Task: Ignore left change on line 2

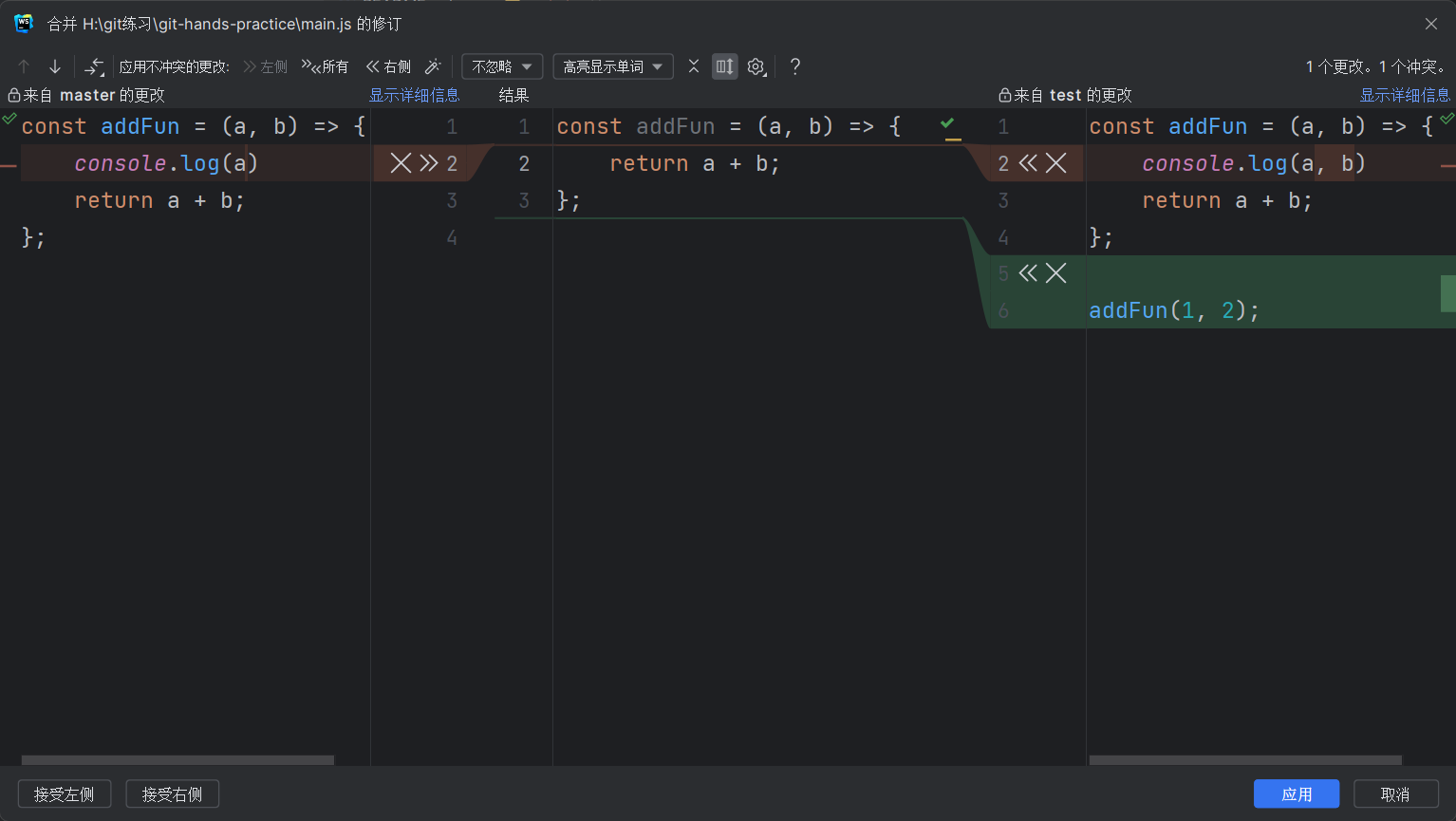Action: [401, 163]
